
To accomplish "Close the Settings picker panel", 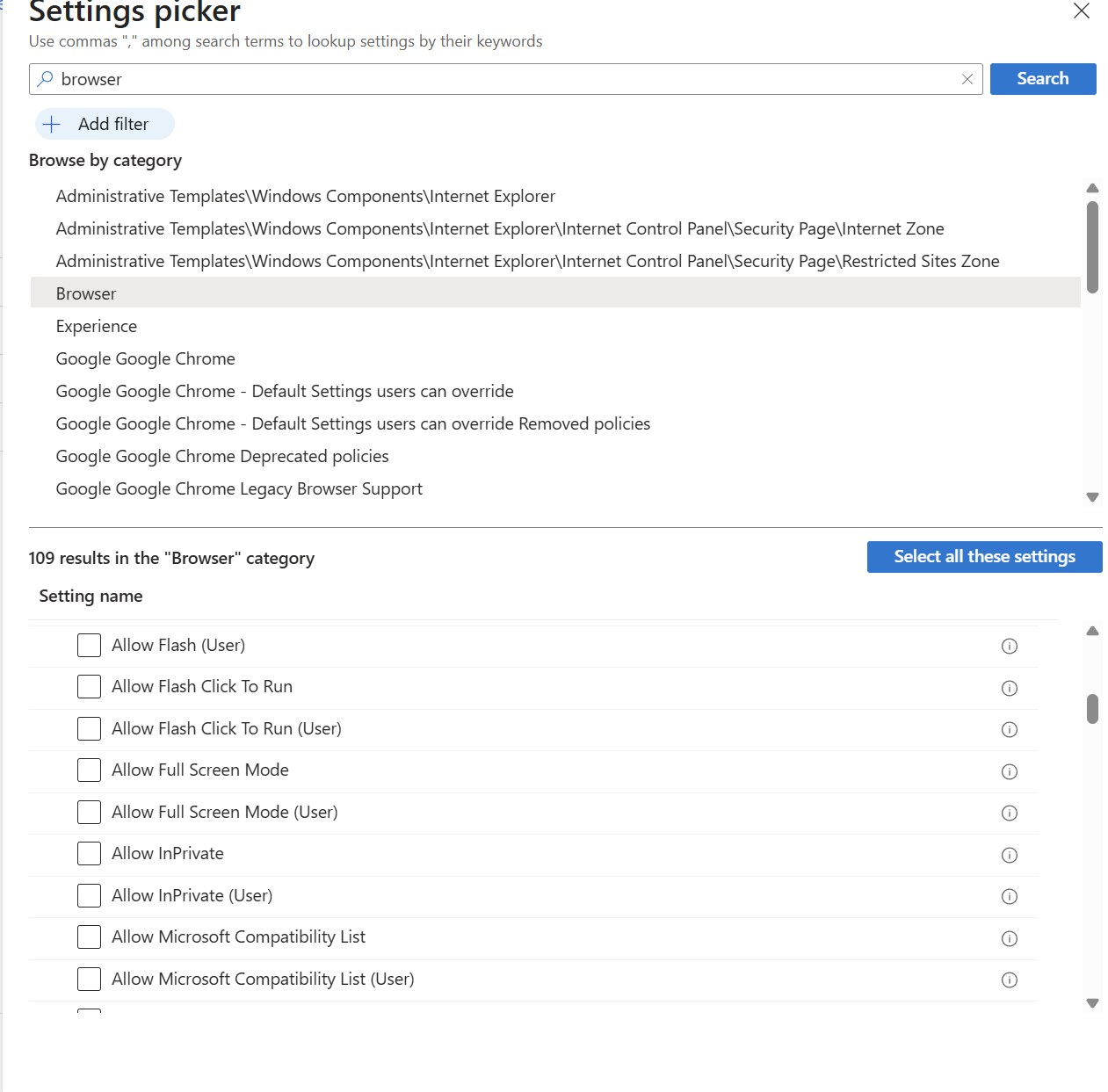I will (x=1081, y=11).
